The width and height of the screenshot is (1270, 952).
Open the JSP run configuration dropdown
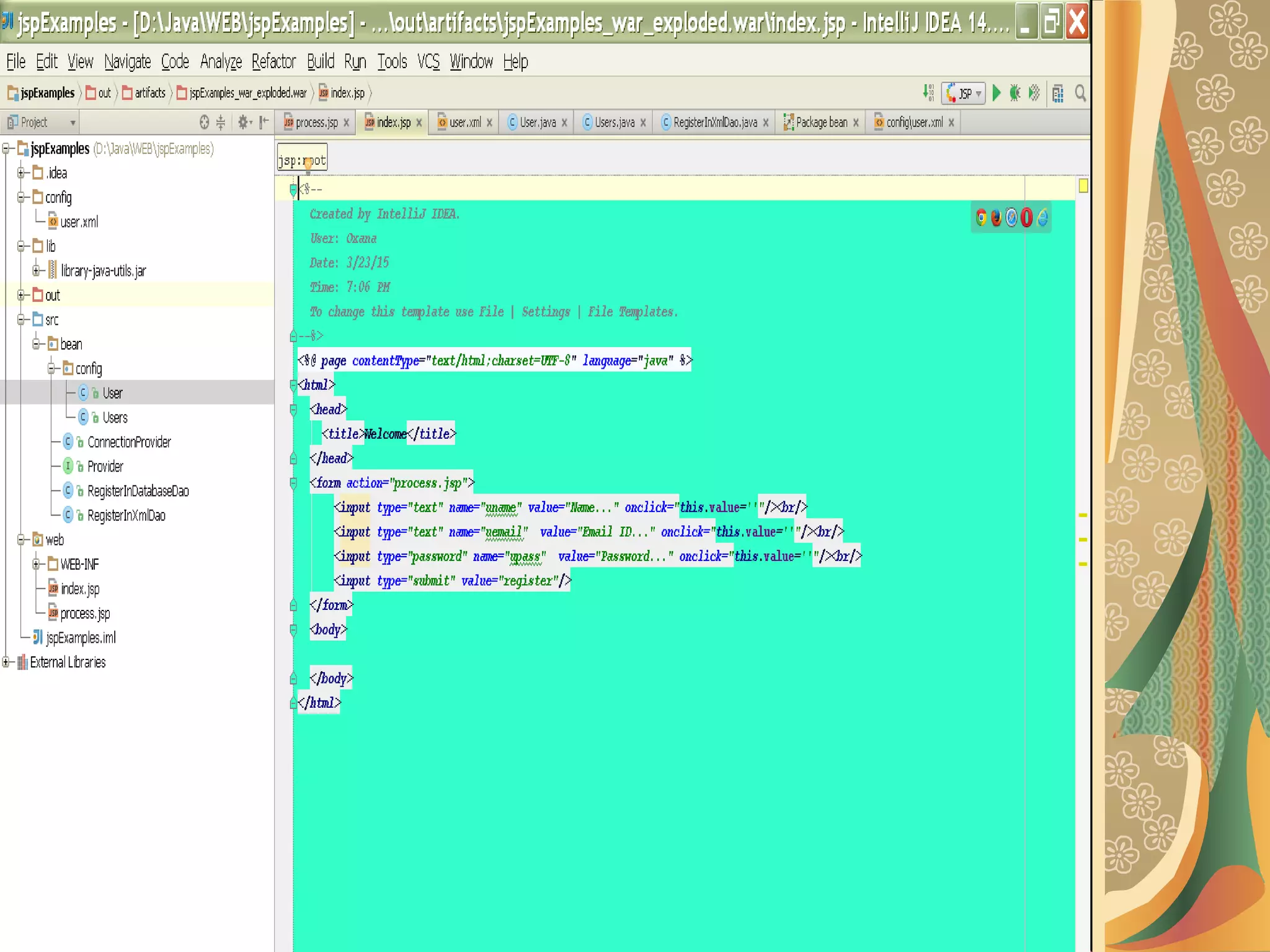click(965, 94)
